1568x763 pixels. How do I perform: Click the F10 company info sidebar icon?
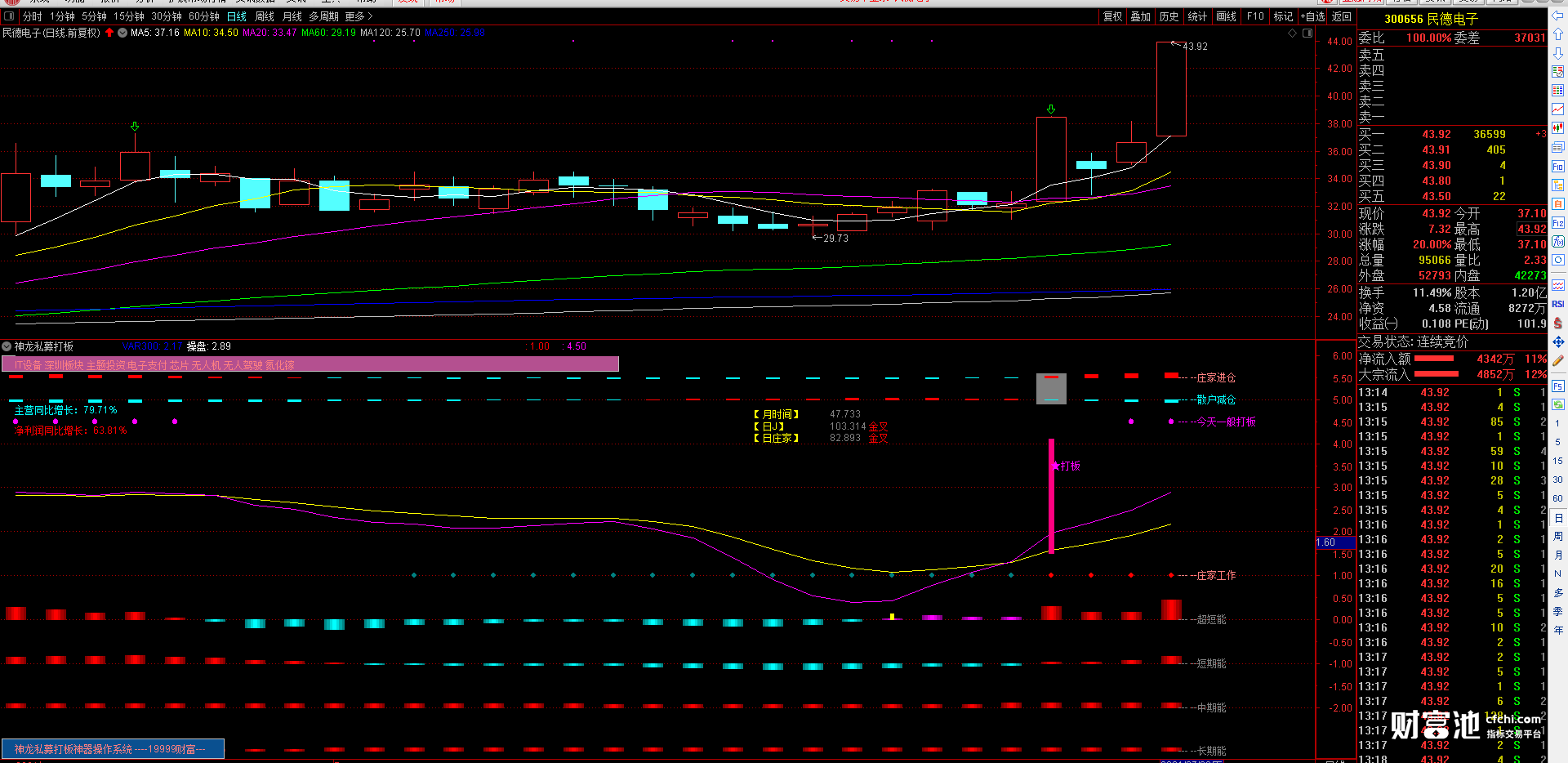1557,167
